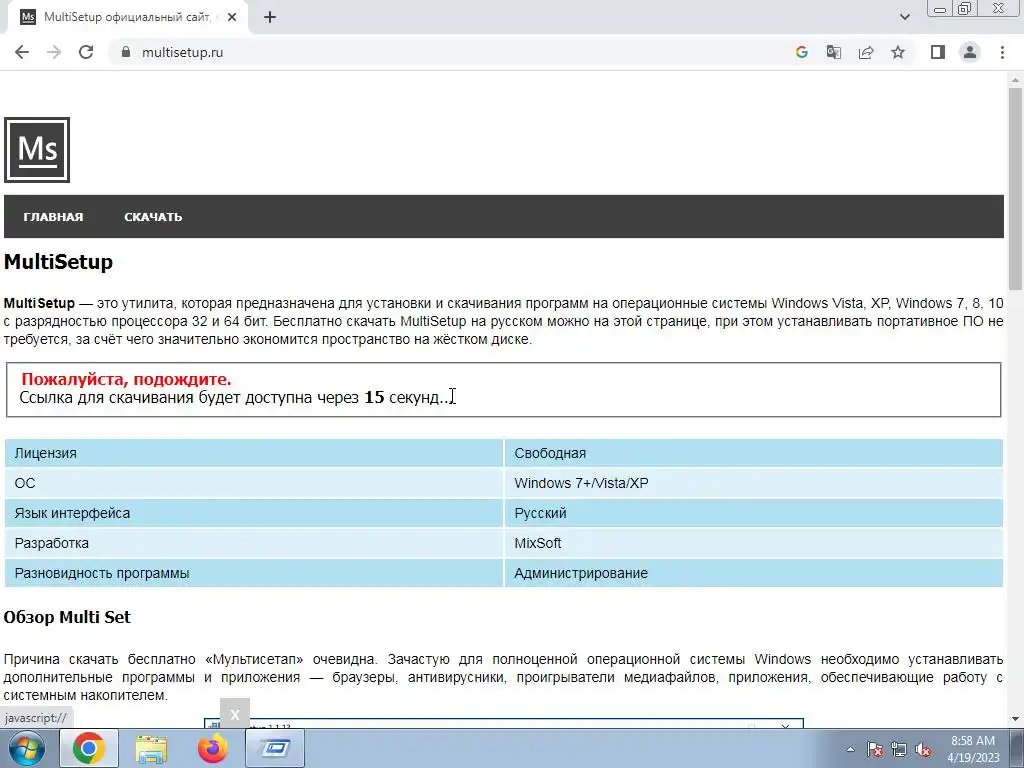Close the bottom ad with X button
The width and height of the screenshot is (1024, 768).
pos(235,714)
